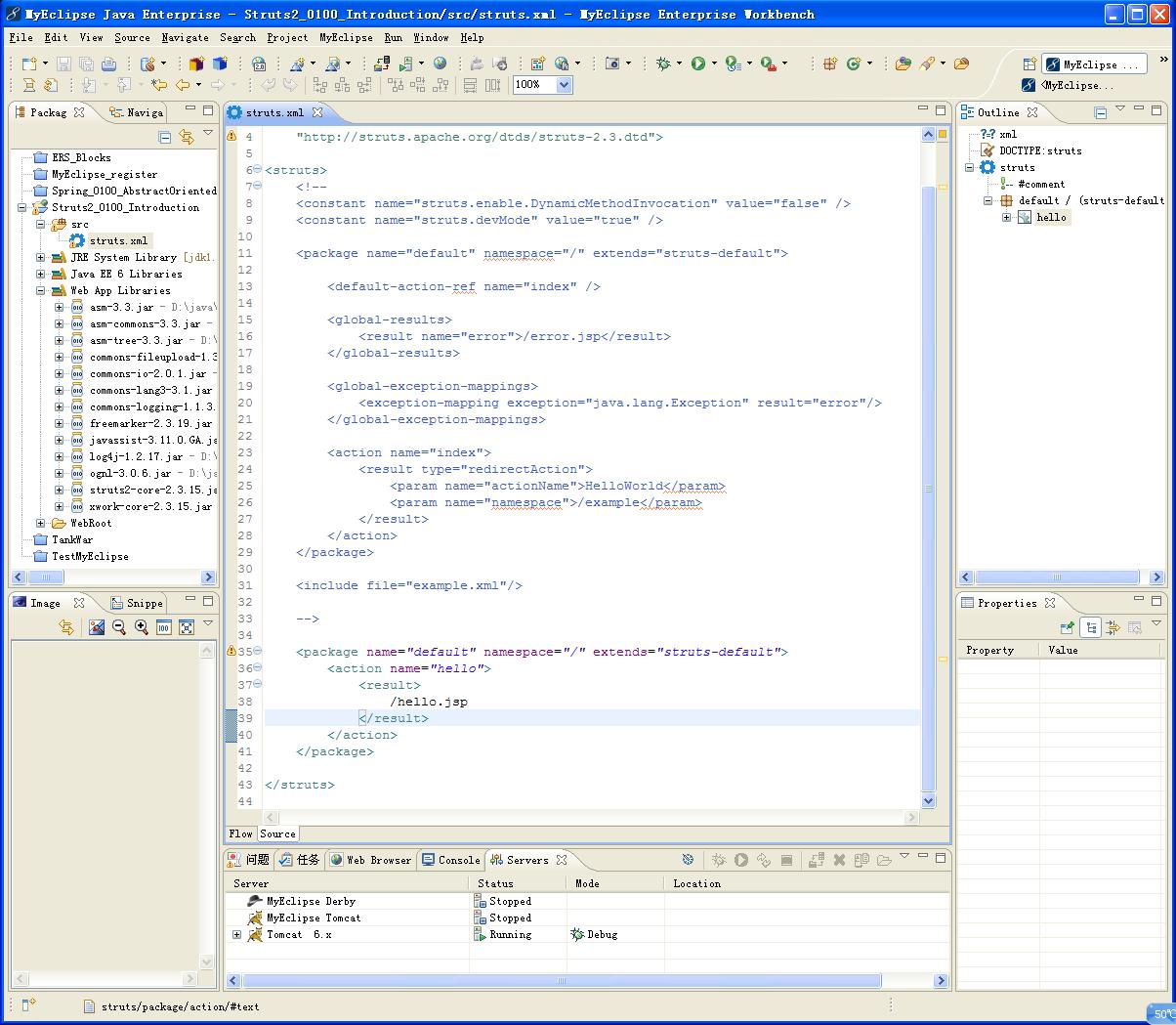Collapse the fold marker at line 36

tap(257, 668)
